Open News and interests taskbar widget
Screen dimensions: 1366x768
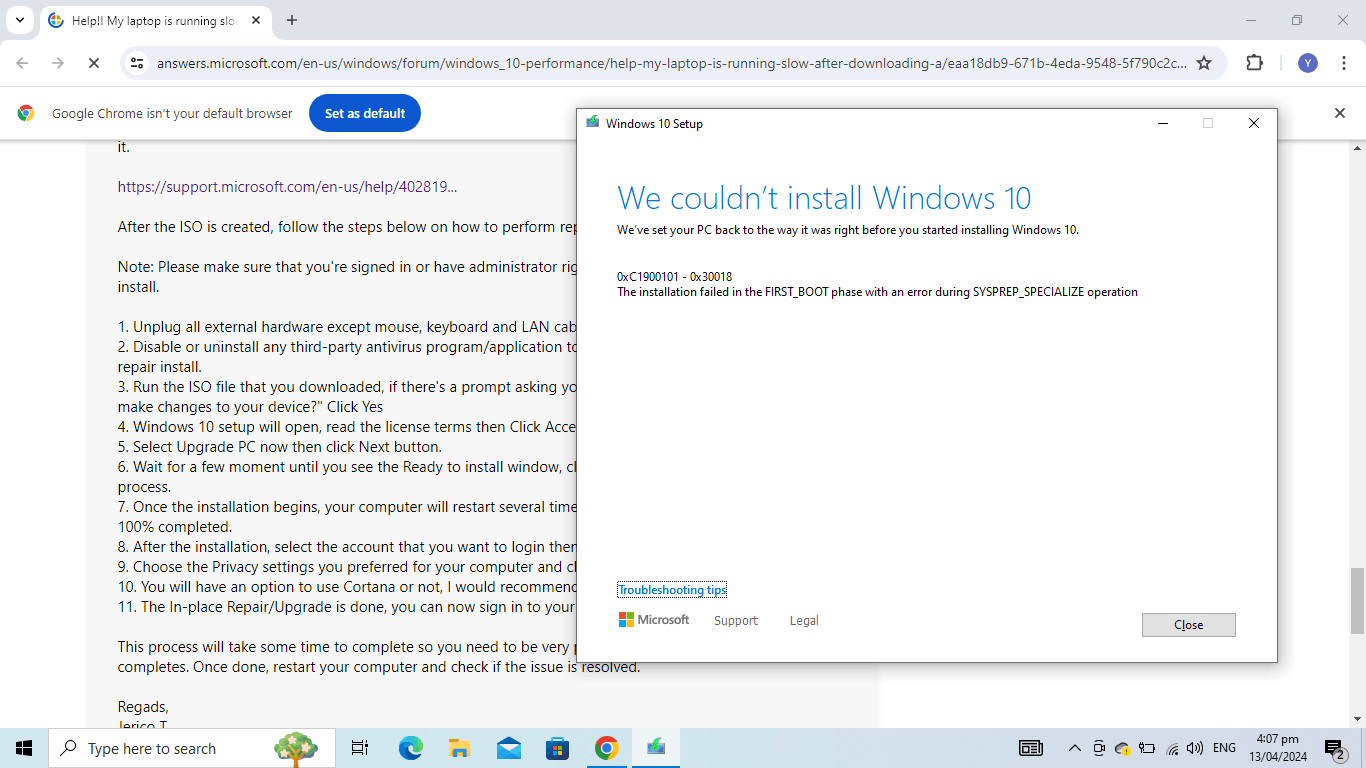click(1030, 748)
